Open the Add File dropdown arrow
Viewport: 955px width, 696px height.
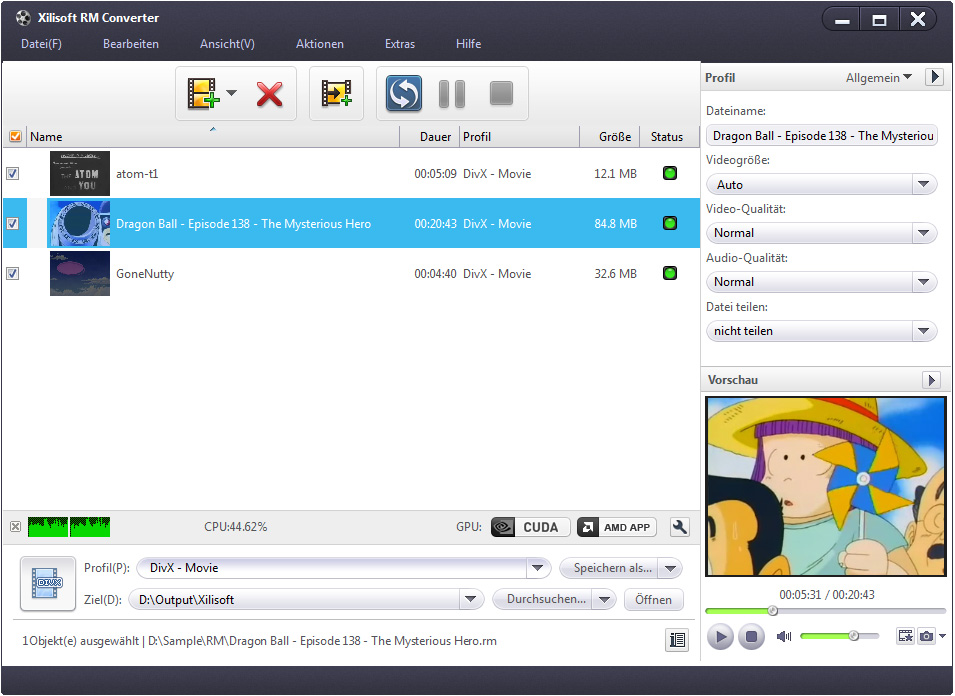coord(231,93)
